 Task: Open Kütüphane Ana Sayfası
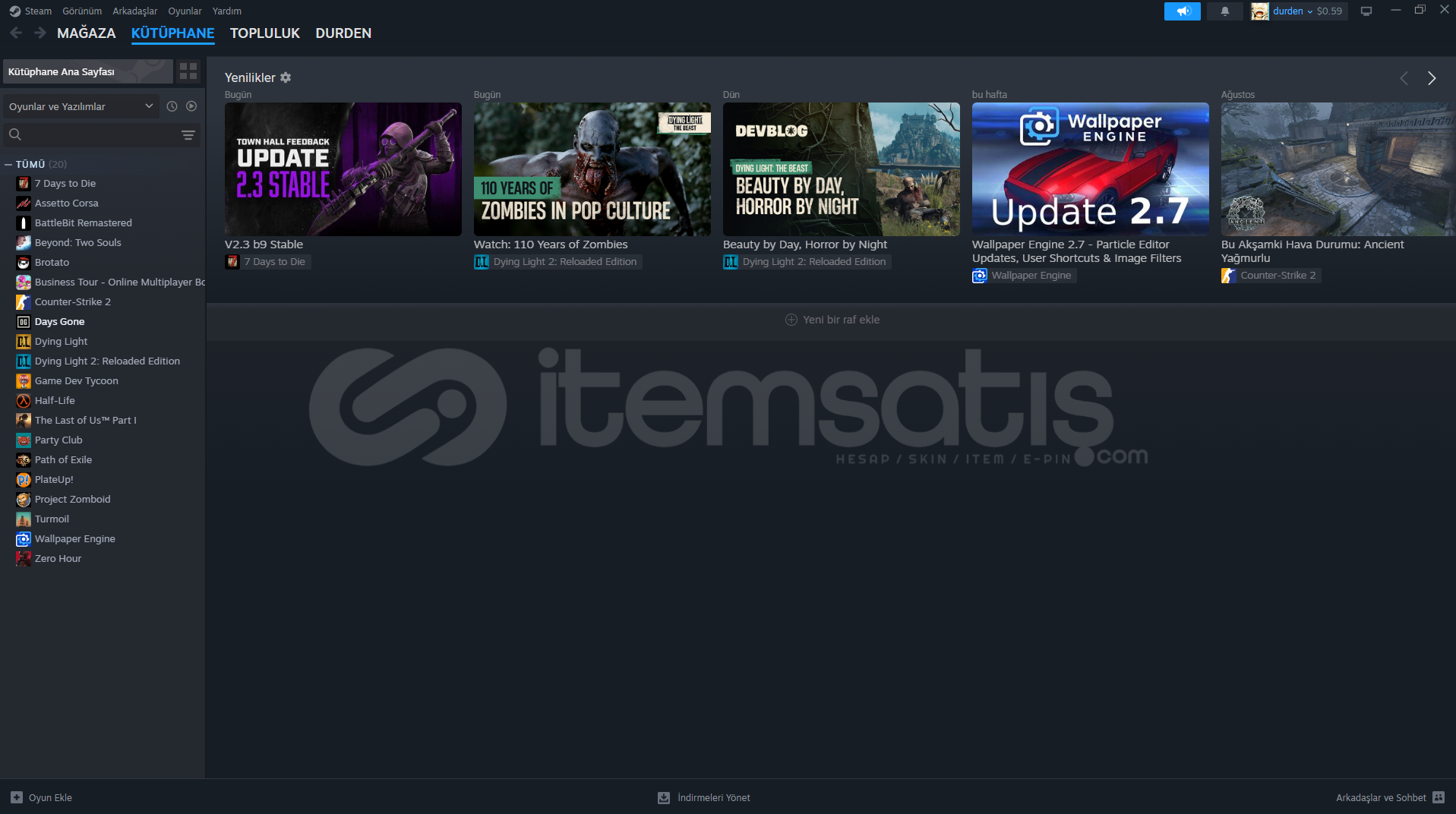pyautogui.click(x=88, y=71)
